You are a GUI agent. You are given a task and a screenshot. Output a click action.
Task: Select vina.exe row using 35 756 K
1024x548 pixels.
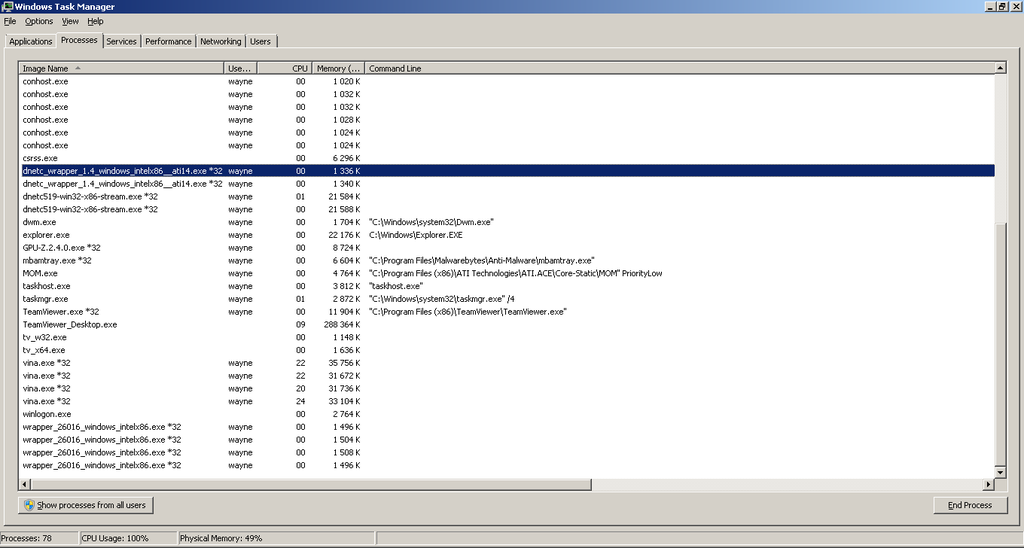[x=507, y=363]
